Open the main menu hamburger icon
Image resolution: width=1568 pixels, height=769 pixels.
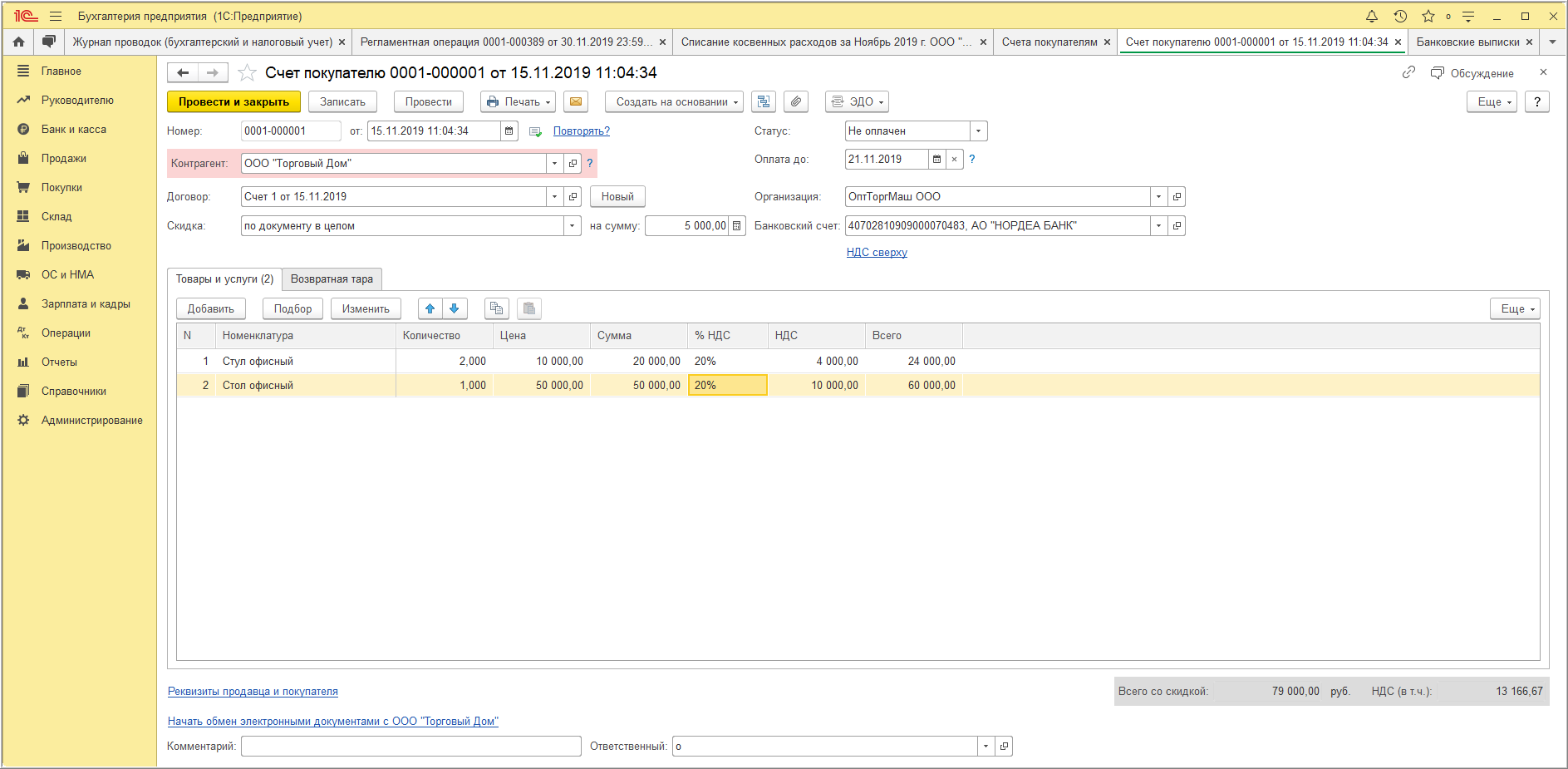tap(56, 16)
